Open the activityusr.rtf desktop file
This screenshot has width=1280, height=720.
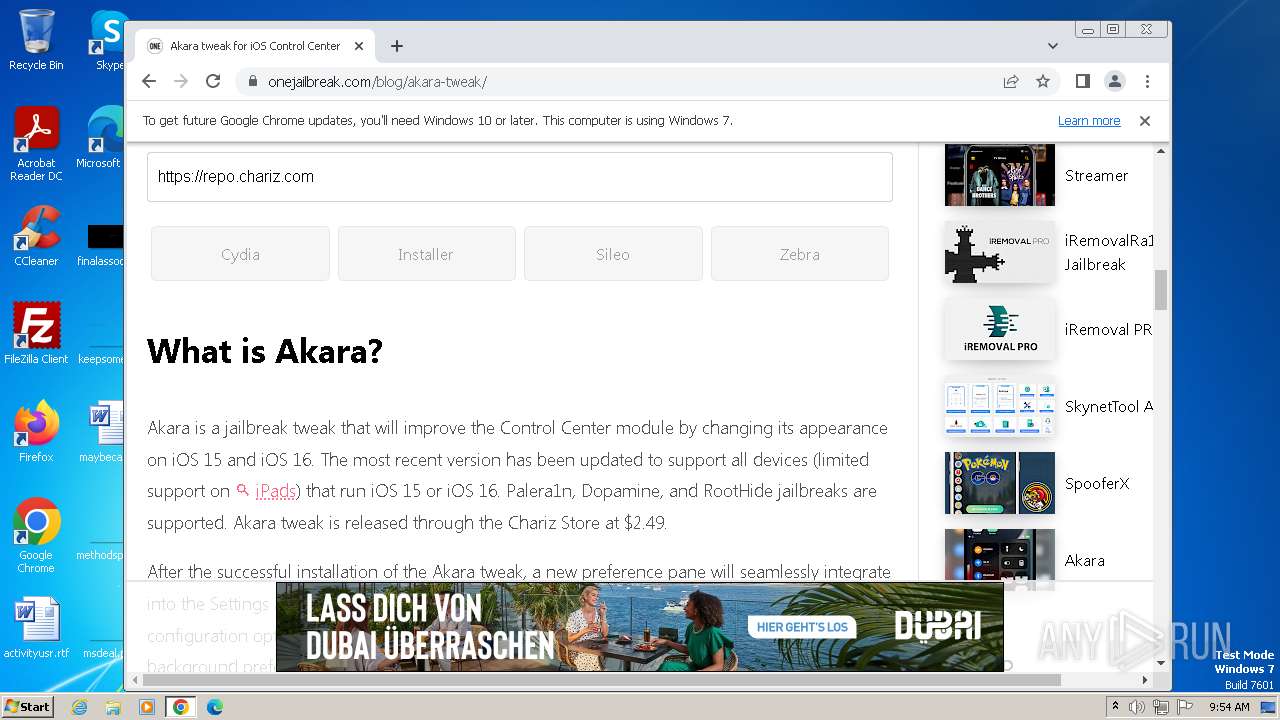[36, 628]
